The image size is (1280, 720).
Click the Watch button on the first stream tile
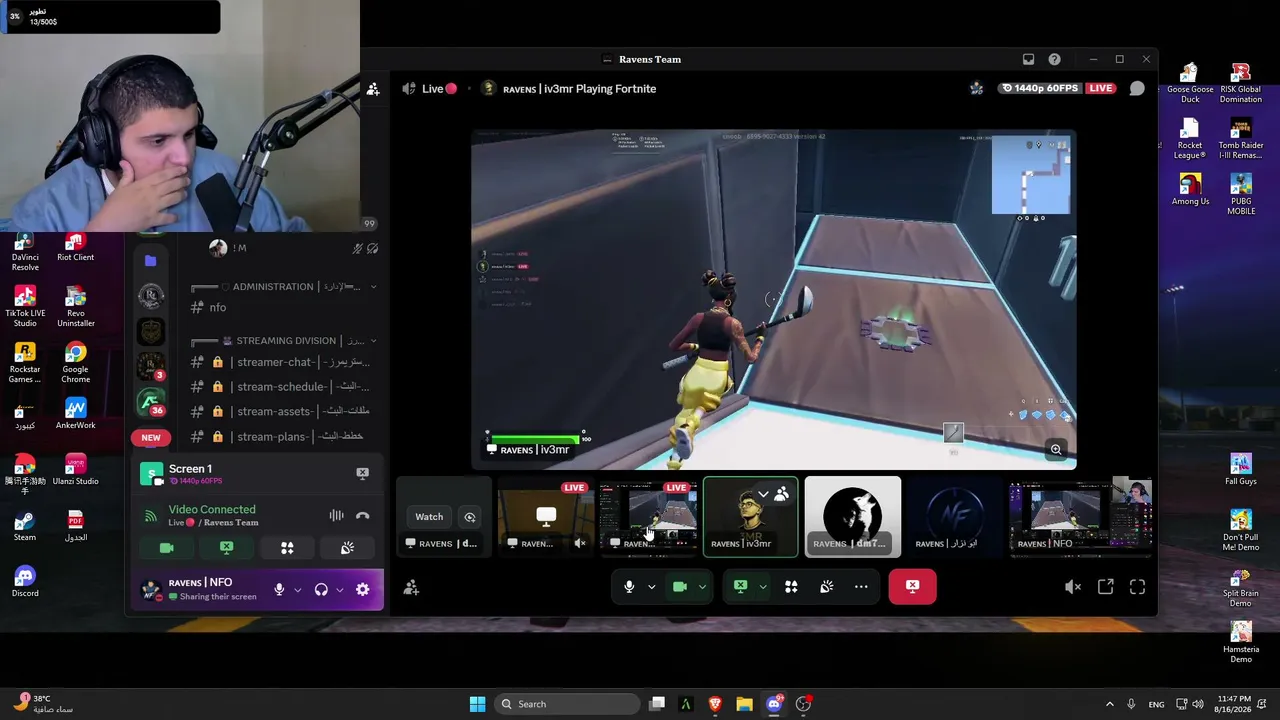[429, 517]
